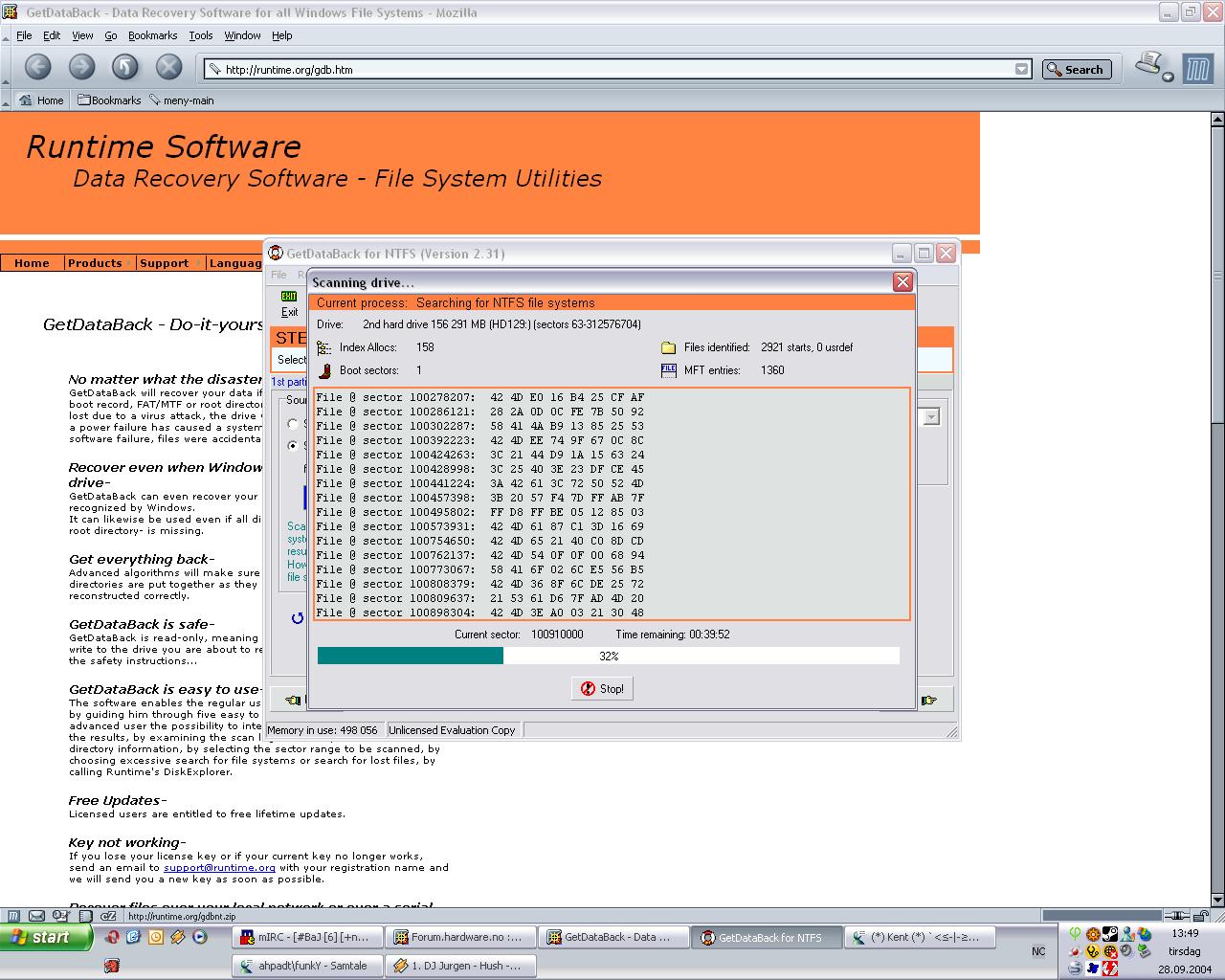Click the Exit icon in GetDataBack window
The width and height of the screenshot is (1225, 980).
click(x=289, y=304)
